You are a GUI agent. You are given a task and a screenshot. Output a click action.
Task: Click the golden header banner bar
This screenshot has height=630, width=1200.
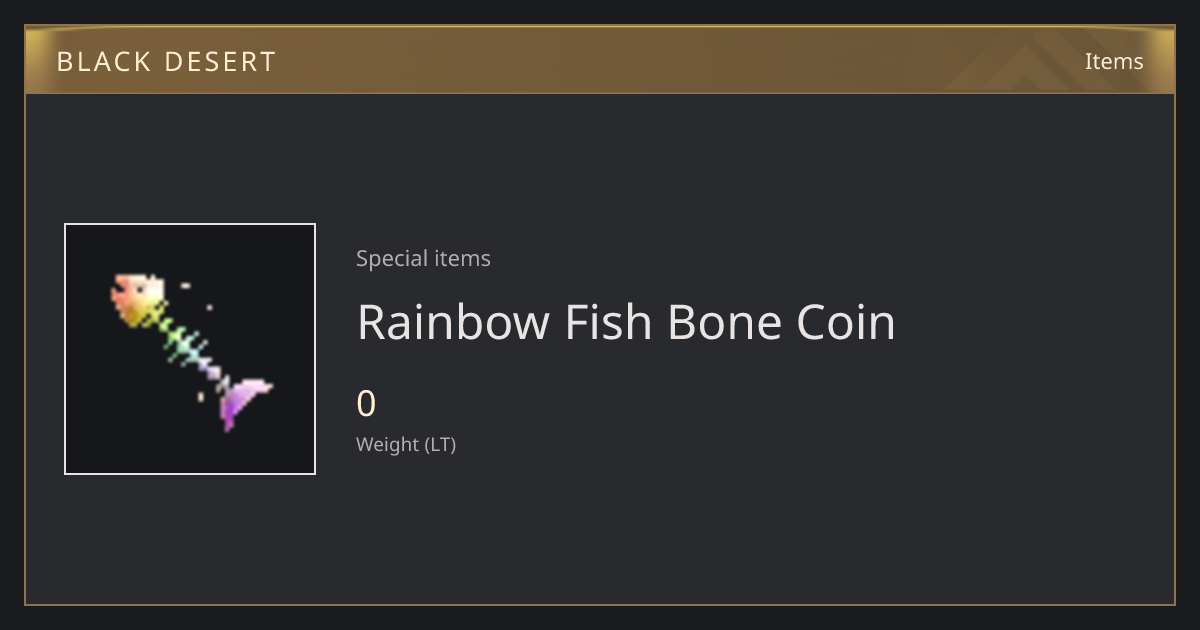click(x=600, y=60)
